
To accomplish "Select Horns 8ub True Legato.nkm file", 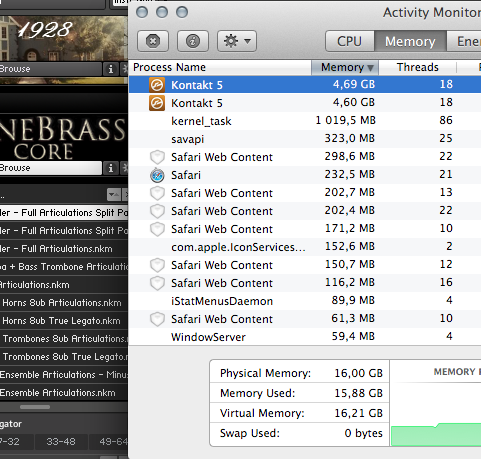I will point(64,321).
